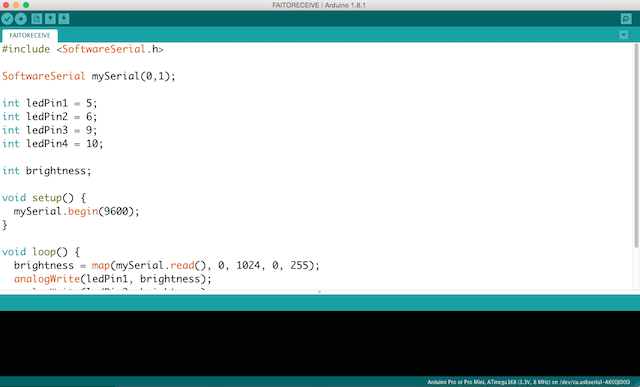Click the 'void loop() {' line
The height and width of the screenshot is (387, 640).
click(x=41, y=252)
